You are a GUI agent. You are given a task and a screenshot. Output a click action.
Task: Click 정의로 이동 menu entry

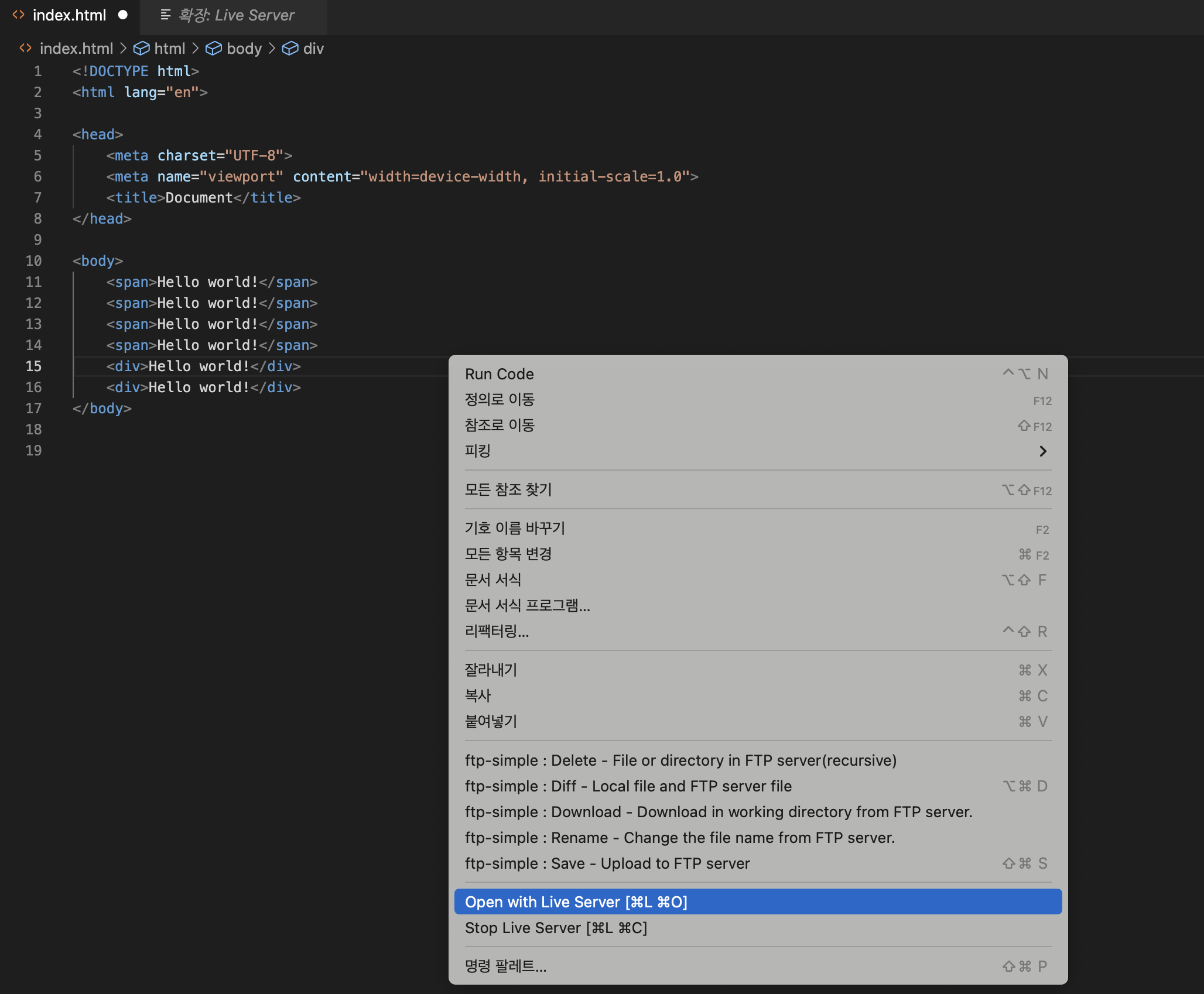(x=500, y=400)
